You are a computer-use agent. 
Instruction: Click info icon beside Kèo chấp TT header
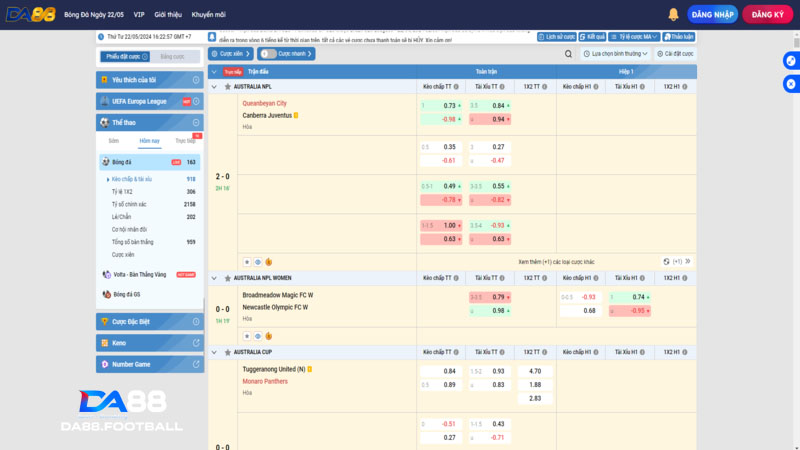tap(457, 87)
